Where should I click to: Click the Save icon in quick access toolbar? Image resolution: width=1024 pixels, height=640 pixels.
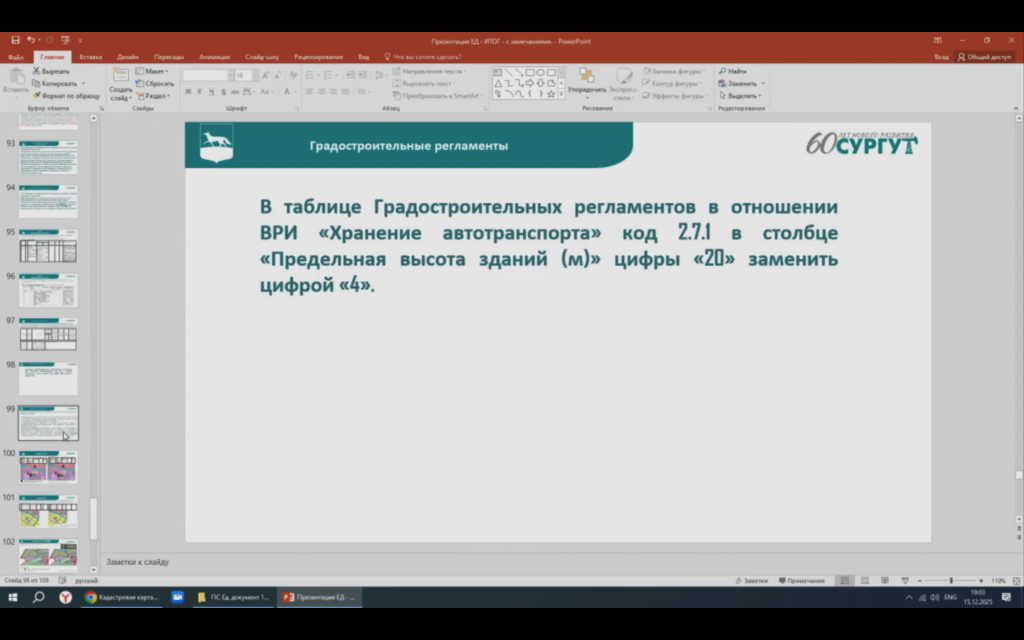(x=15, y=40)
